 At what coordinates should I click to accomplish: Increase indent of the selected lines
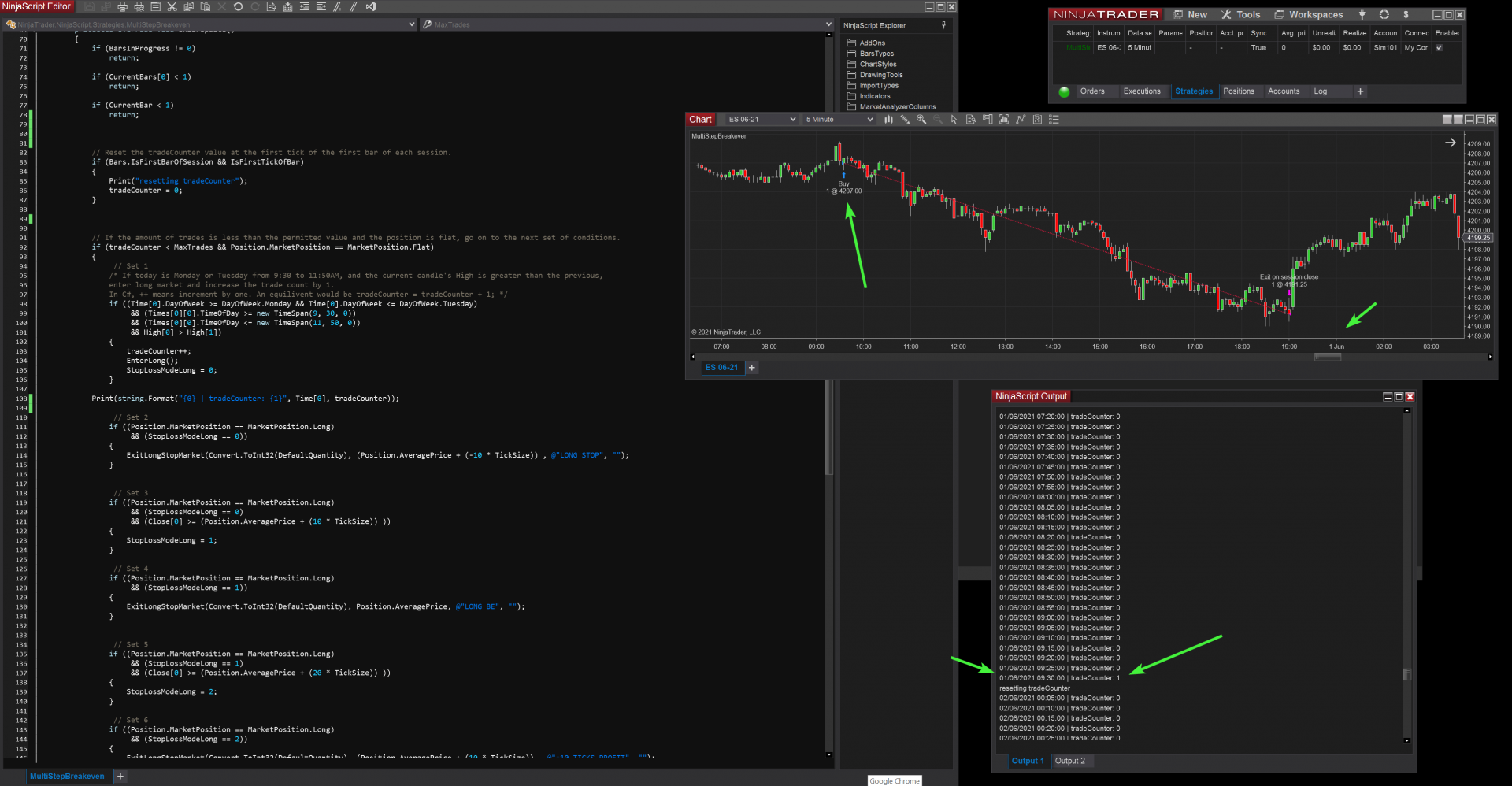[321, 7]
